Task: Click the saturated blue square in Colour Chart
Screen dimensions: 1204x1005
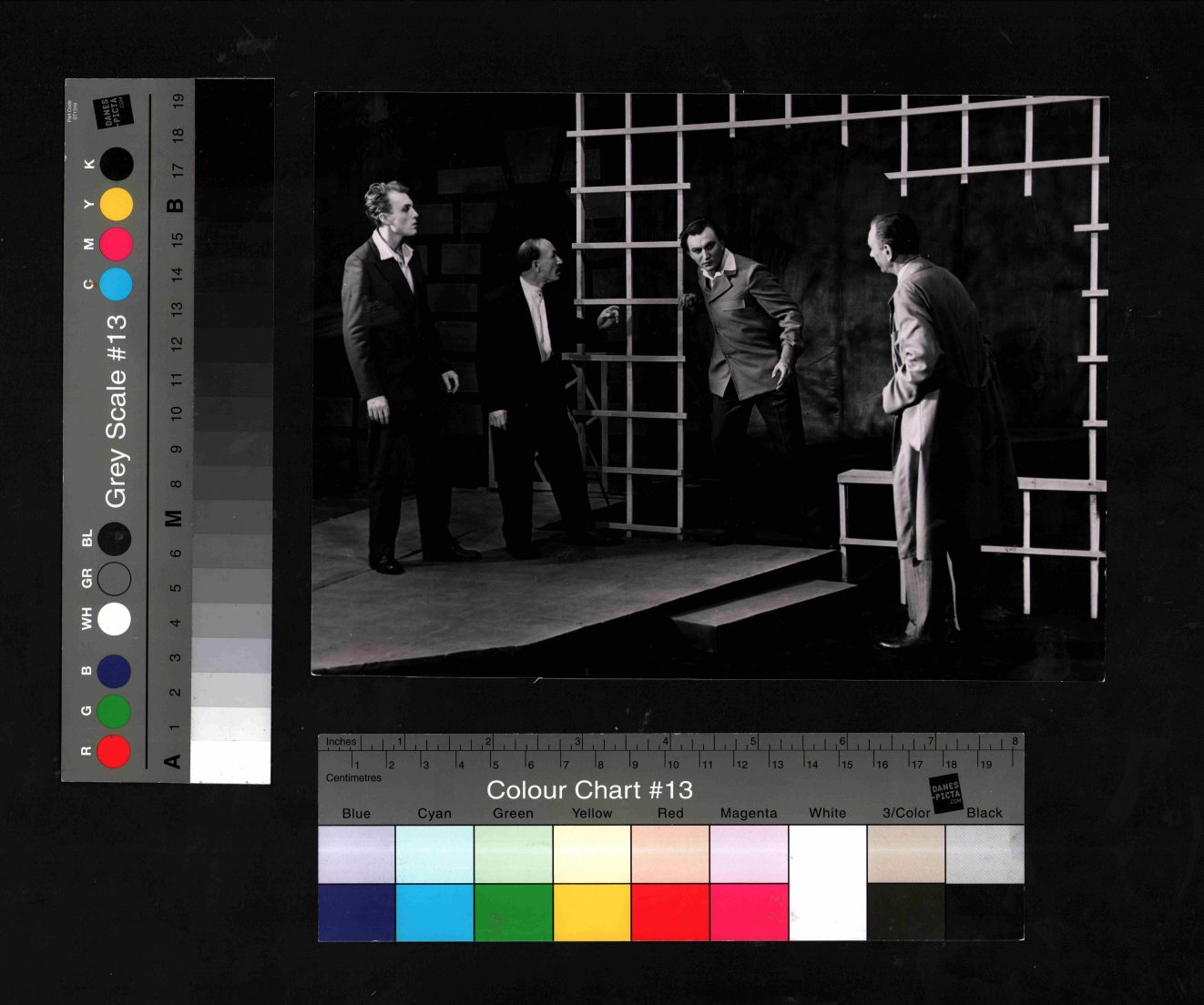Action: tap(356, 912)
